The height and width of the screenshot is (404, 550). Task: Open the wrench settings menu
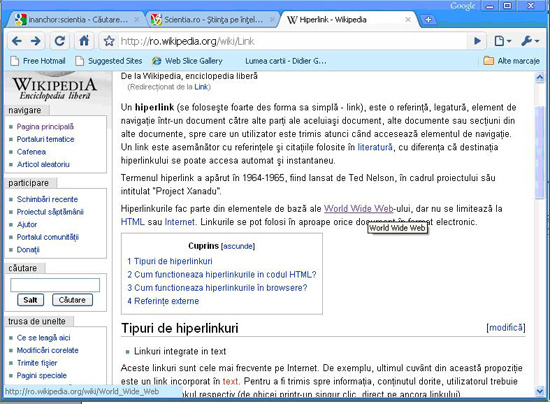coord(530,41)
